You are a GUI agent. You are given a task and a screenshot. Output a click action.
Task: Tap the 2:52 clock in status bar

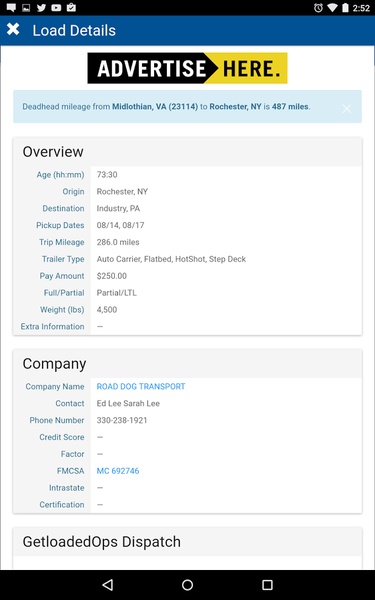pos(361,8)
